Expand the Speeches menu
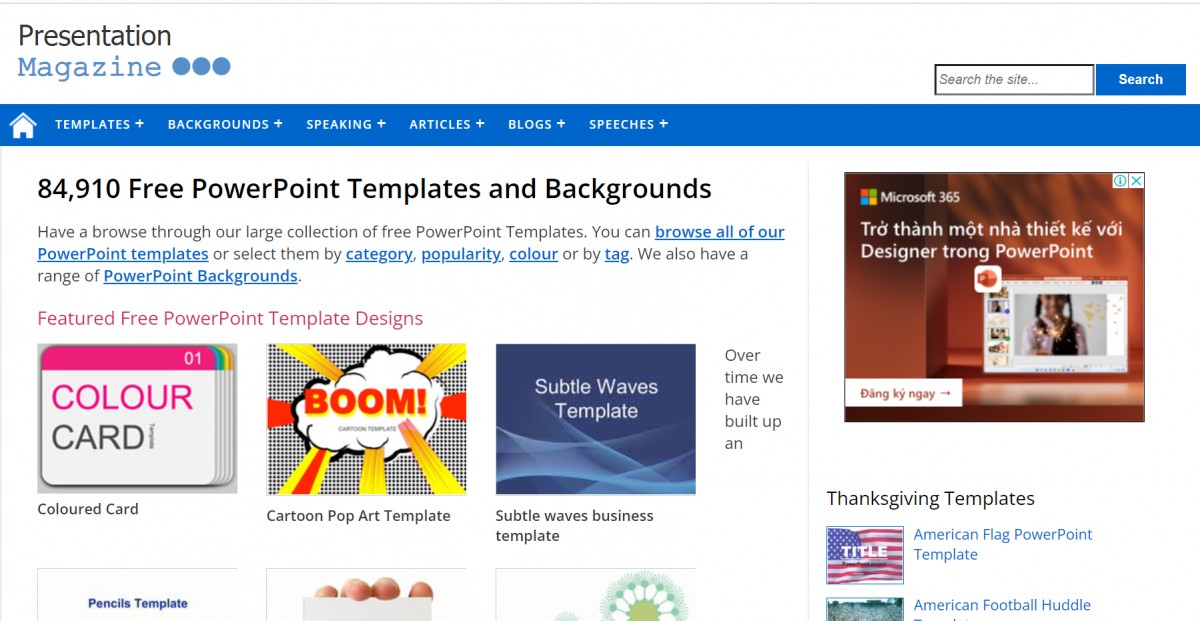The width and height of the screenshot is (1200, 621). (x=628, y=124)
